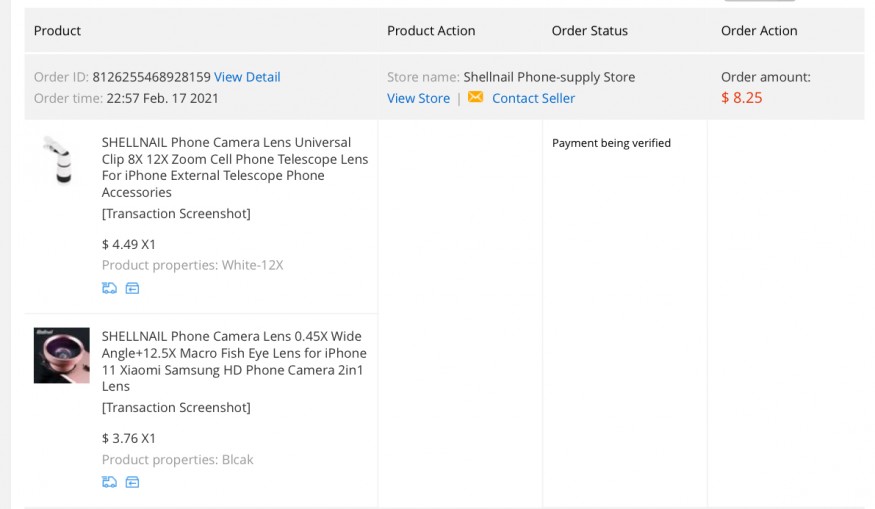Open the fish eye lens product thumbnail

coord(62,356)
